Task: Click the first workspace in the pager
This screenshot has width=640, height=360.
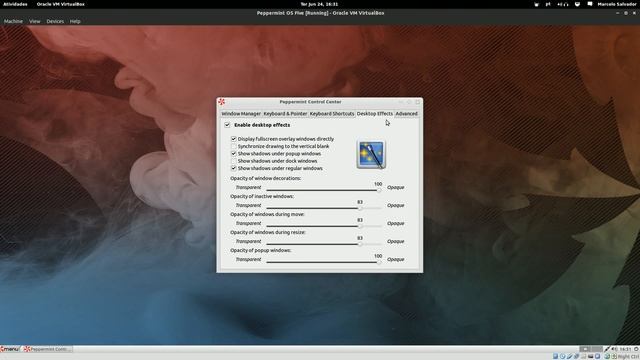Action: point(585,349)
